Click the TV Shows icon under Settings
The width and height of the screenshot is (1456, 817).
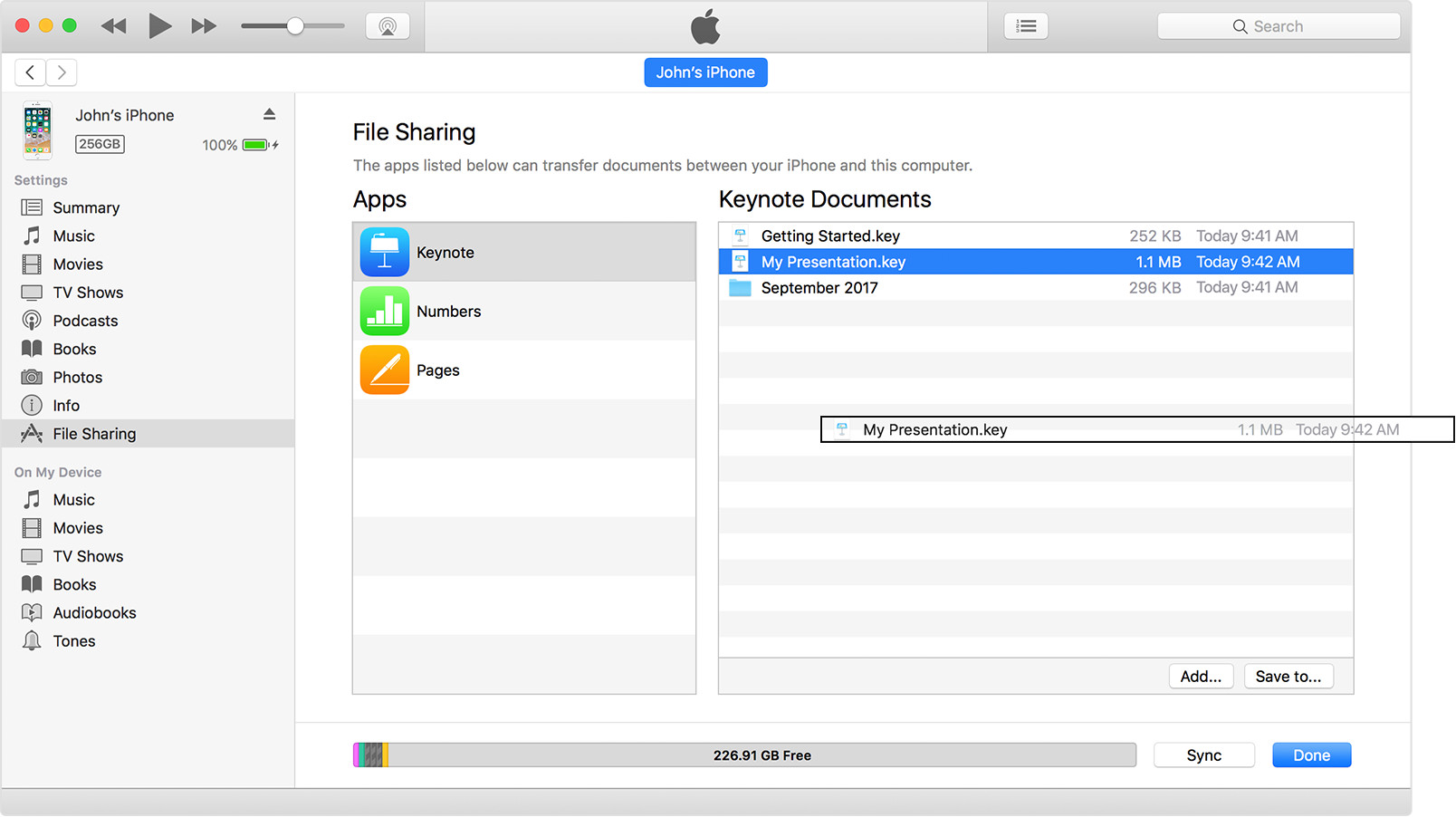coord(32,293)
